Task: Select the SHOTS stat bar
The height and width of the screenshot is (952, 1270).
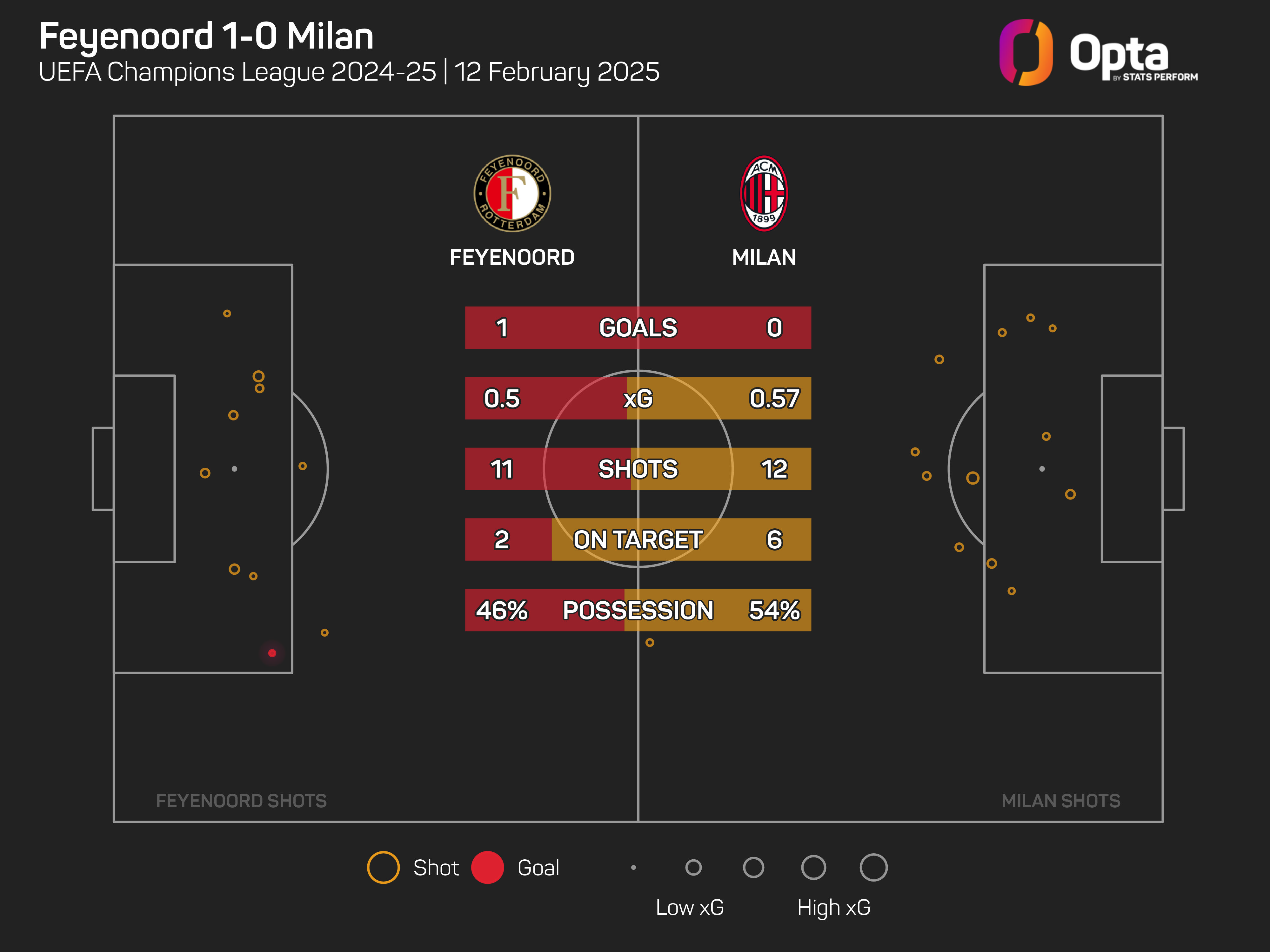Action: click(638, 469)
